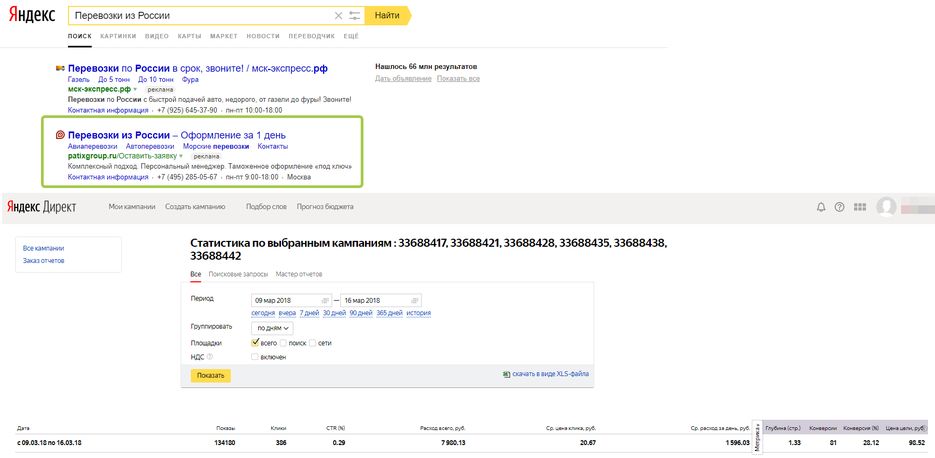Screen dimensions: 935x458
Task: Open the 'Фура' sitelink
Action: point(190,79)
